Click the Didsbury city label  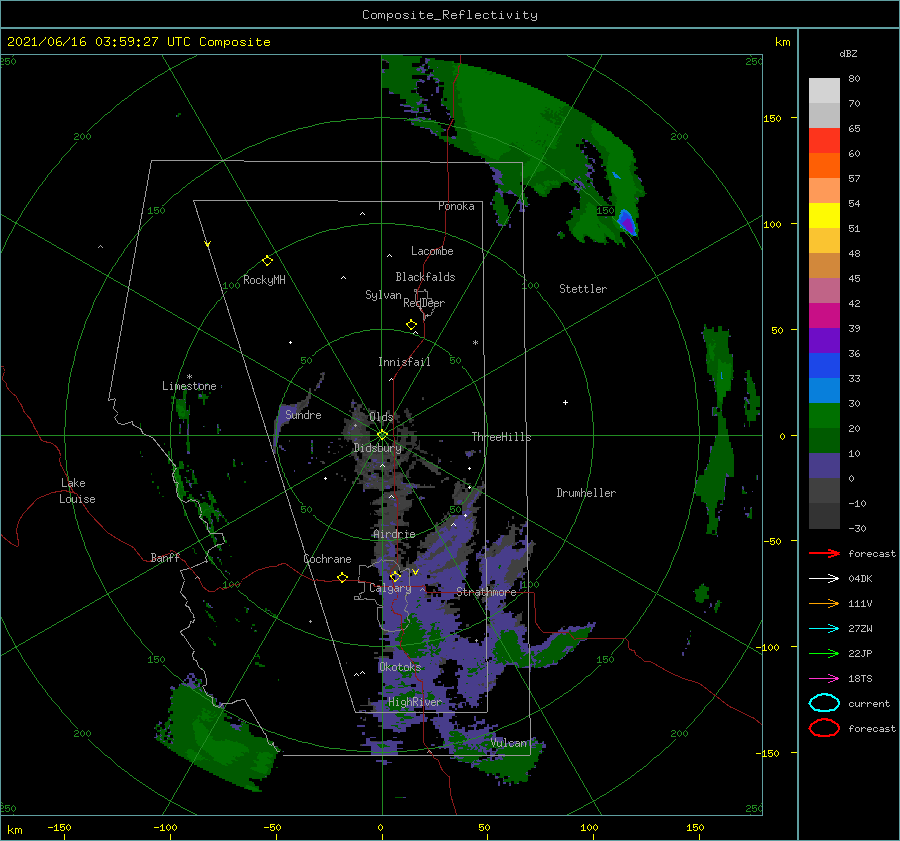tap(378, 448)
